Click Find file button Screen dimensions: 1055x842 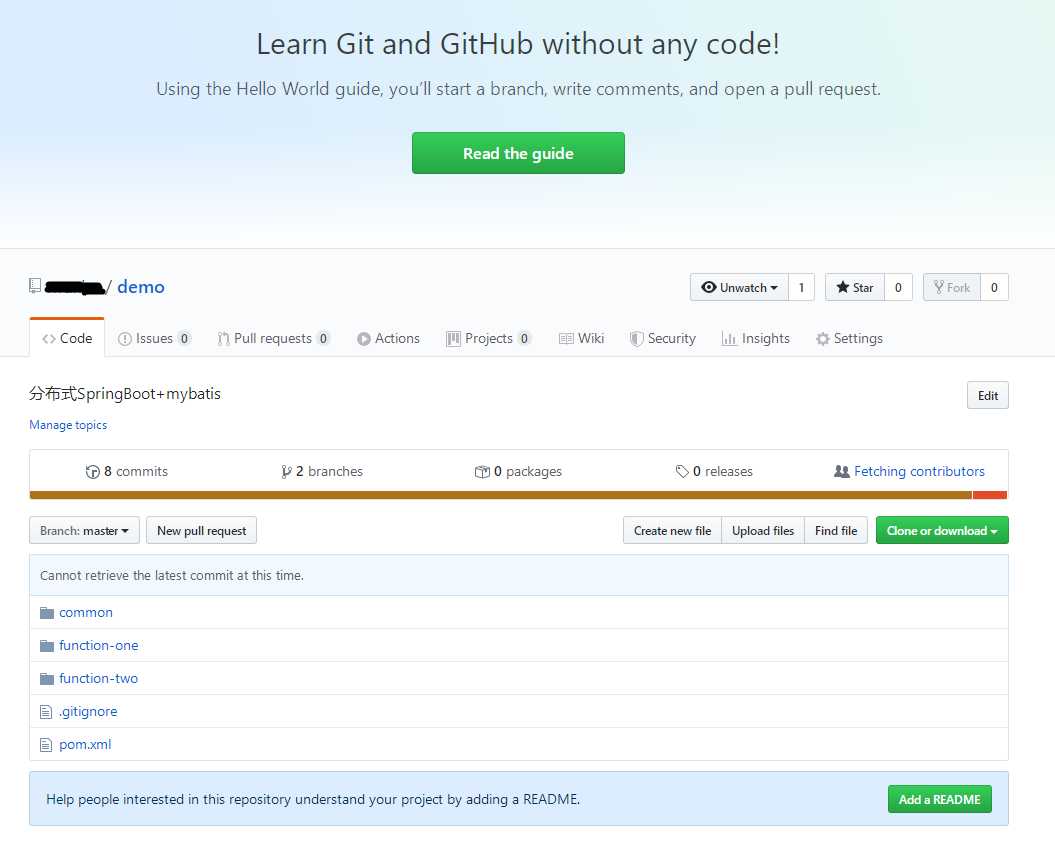coord(836,530)
